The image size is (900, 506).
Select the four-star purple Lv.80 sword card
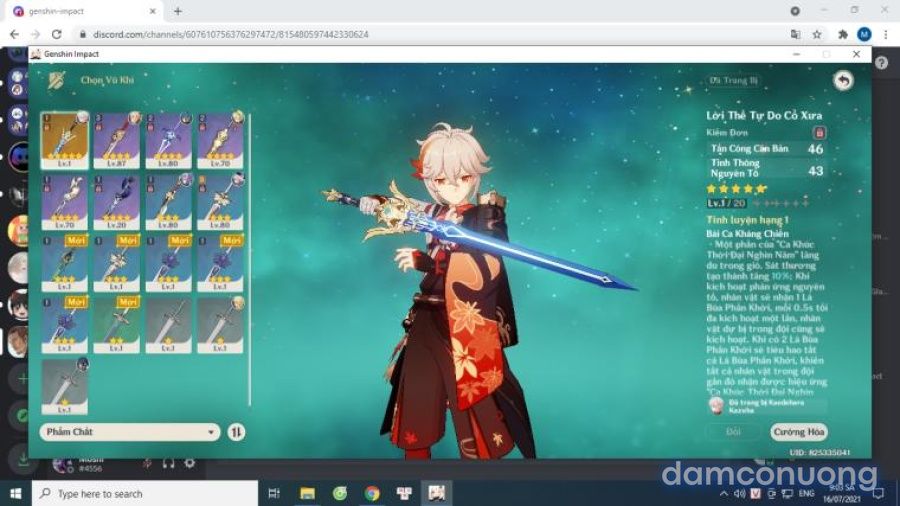168,141
